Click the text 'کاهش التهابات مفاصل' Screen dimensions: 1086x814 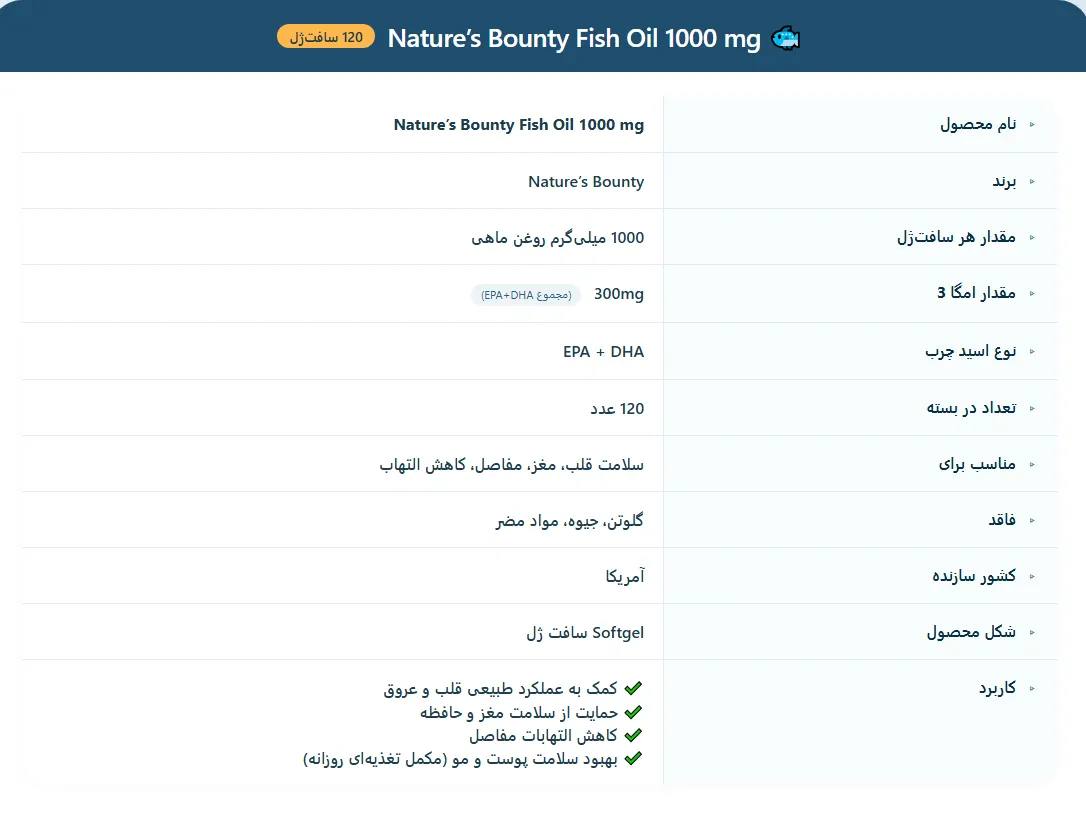pyautogui.click(x=543, y=735)
